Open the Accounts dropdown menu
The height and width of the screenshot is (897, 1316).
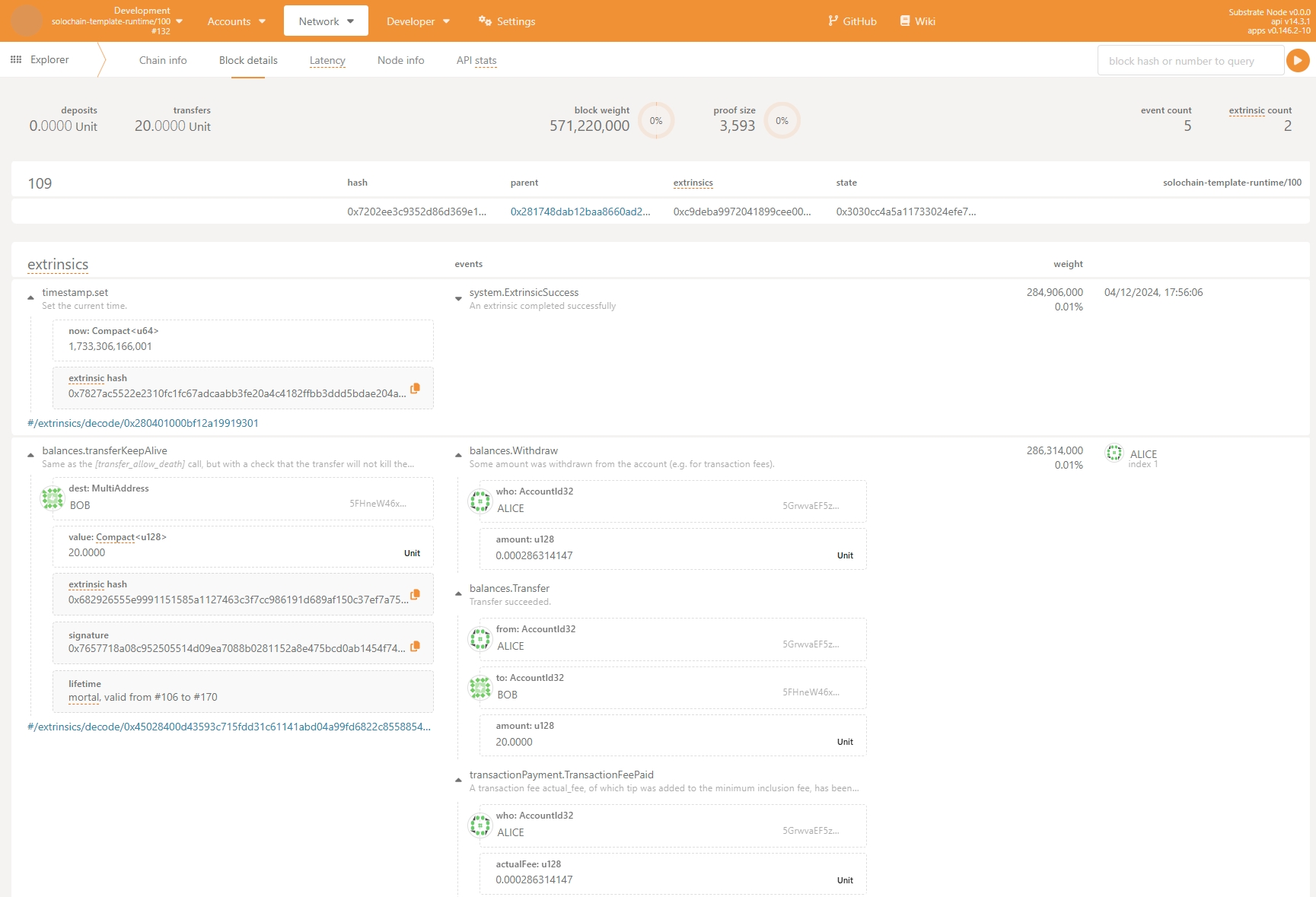click(236, 21)
